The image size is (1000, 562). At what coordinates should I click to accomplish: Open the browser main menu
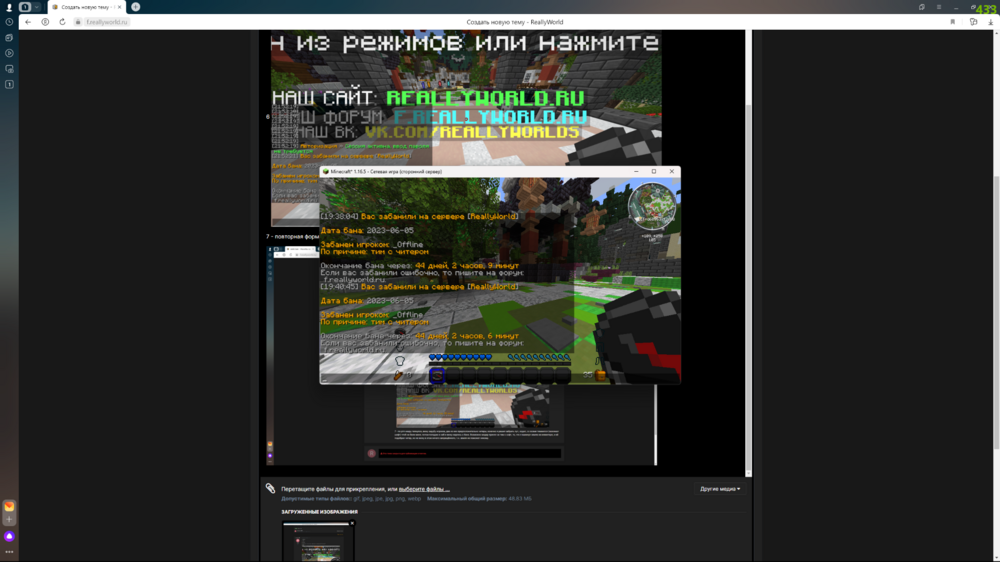pyautogui.click(x=939, y=7)
